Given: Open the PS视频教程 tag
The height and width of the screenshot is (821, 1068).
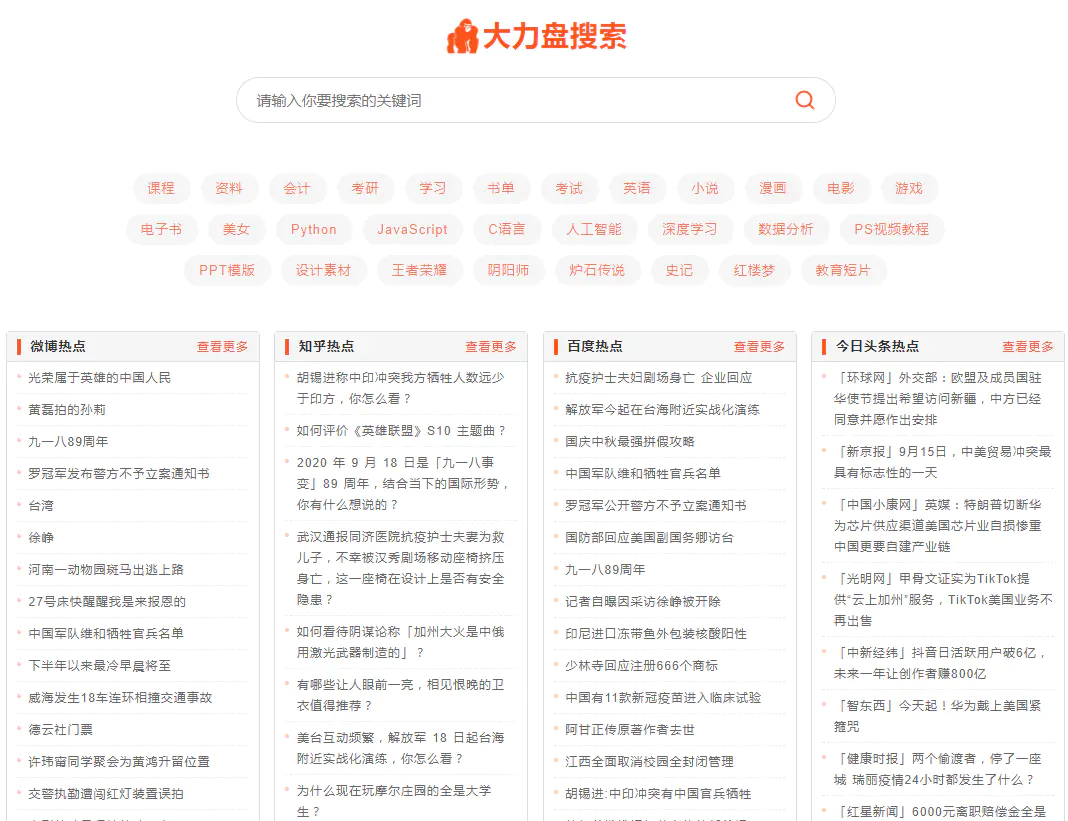Looking at the screenshot, I should click(892, 229).
